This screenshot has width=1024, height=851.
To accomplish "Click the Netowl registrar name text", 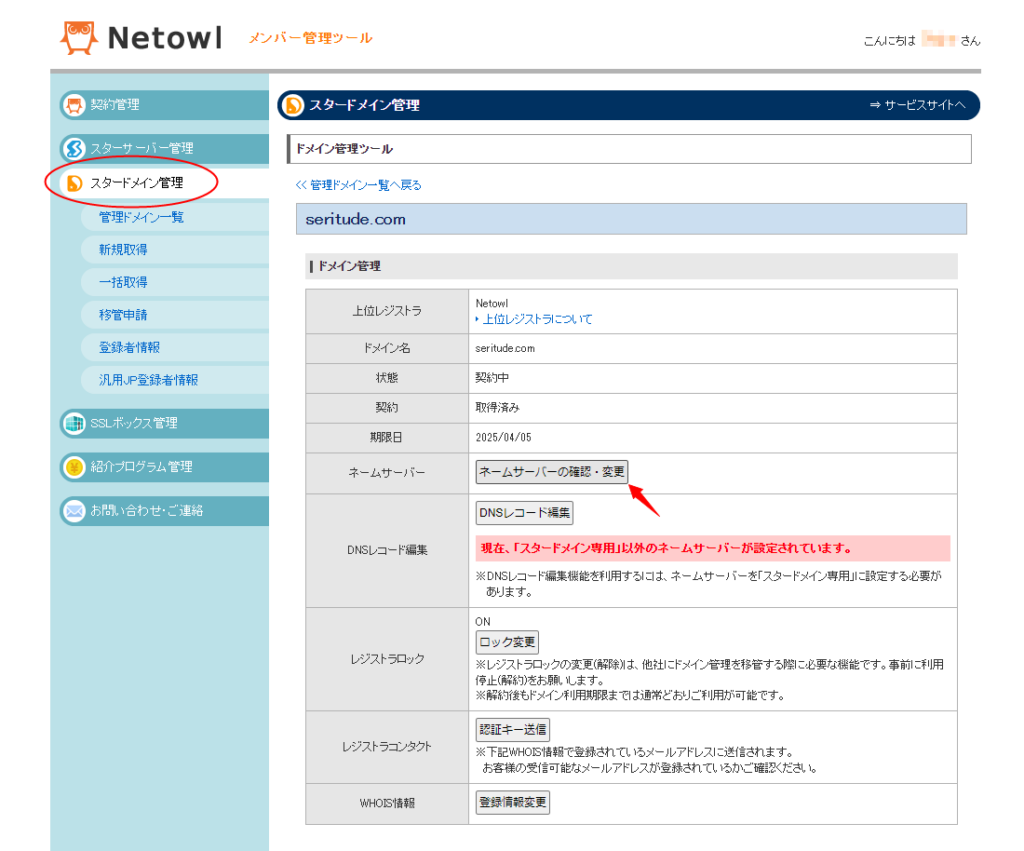I will 492,304.
